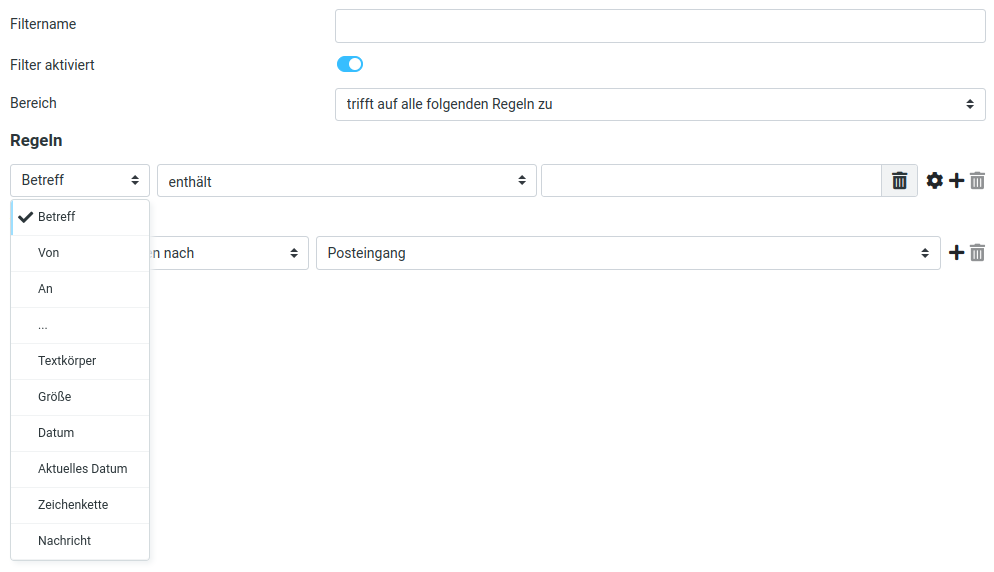Image resolution: width=994 pixels, height=572 pixels.
Task: Remove the action row beside Posteingang
Action: click(978, 253)
